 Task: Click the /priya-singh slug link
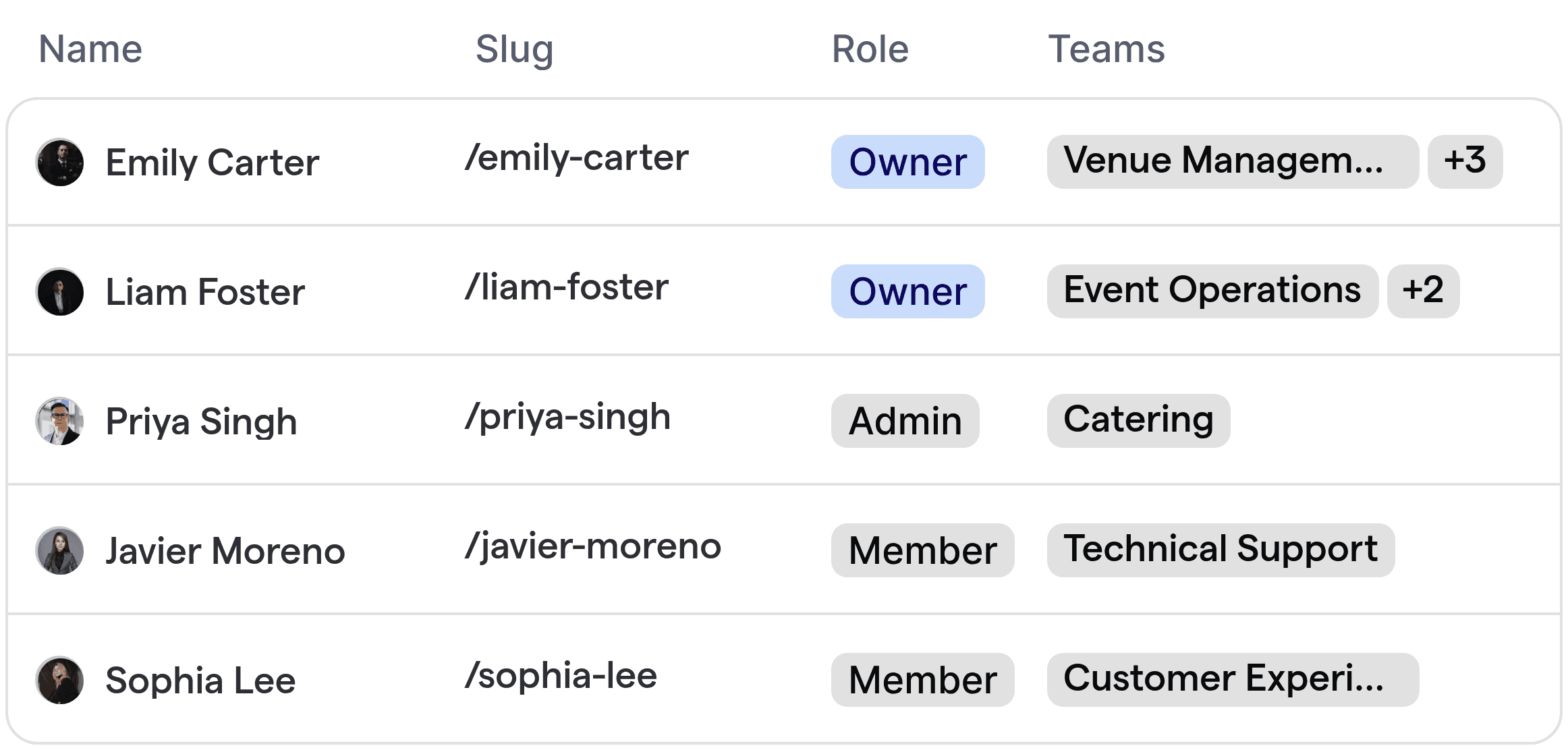point(567,417)
